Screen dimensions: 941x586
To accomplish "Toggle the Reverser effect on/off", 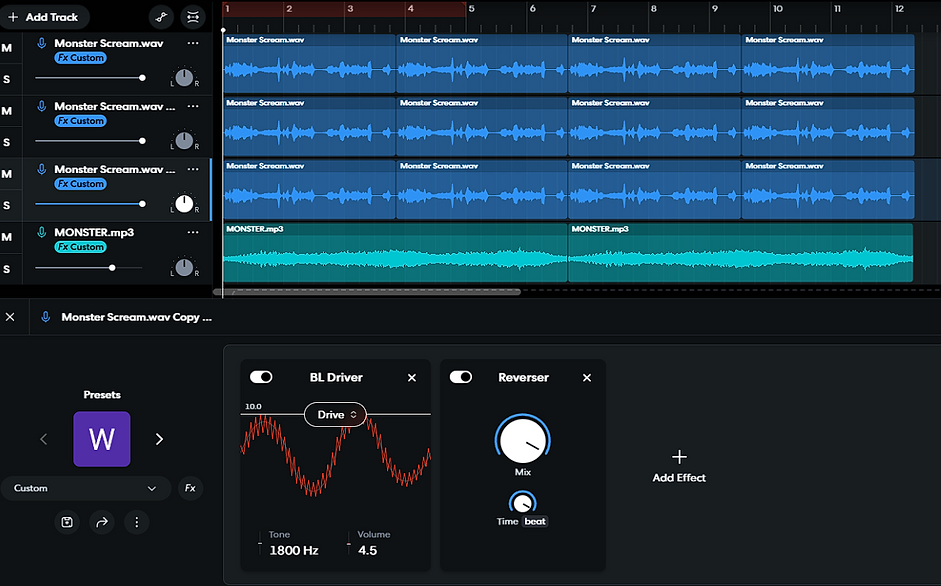I will pos(461,377).
